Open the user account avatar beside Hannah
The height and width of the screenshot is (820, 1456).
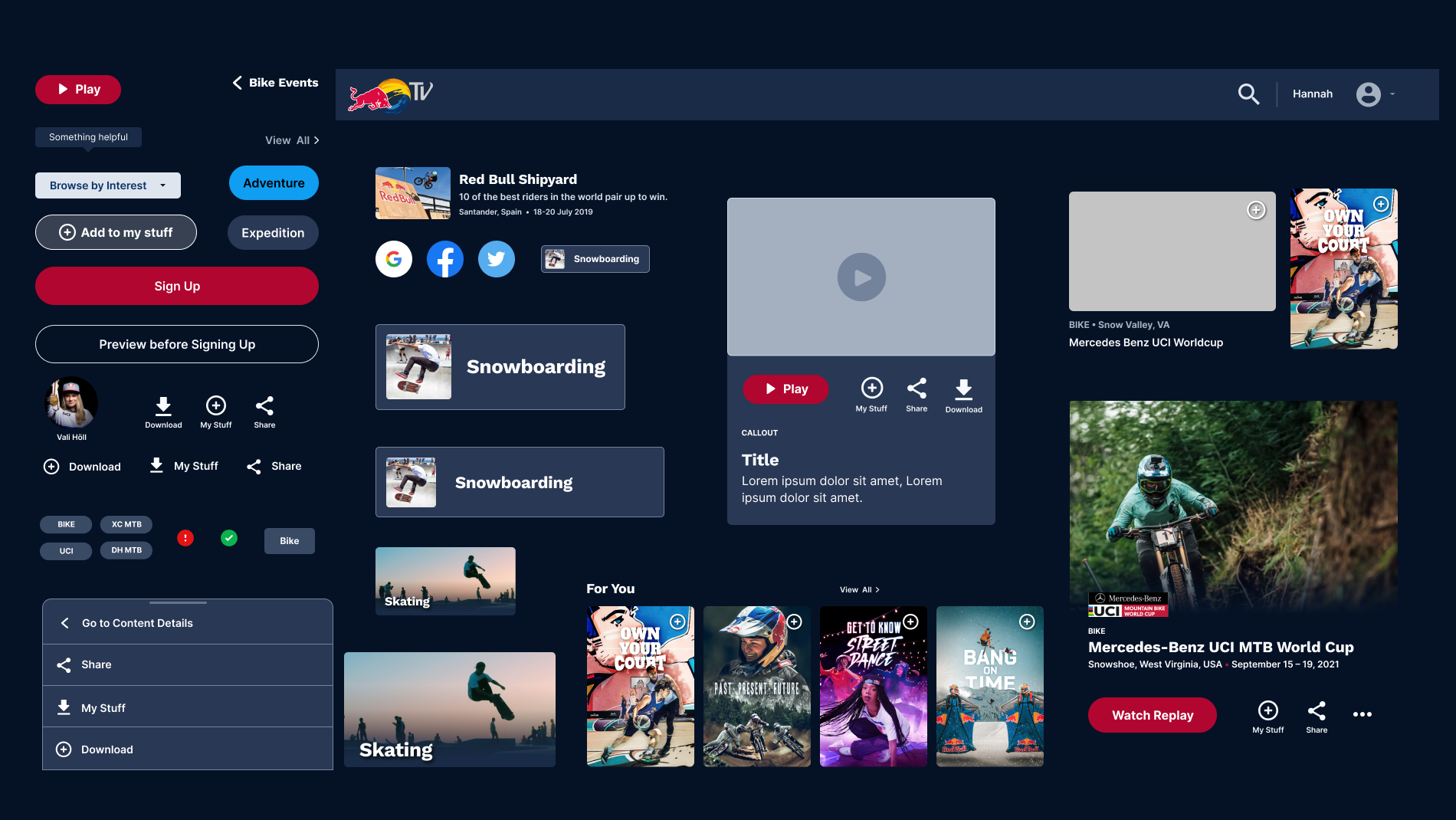coord(1368,94)
